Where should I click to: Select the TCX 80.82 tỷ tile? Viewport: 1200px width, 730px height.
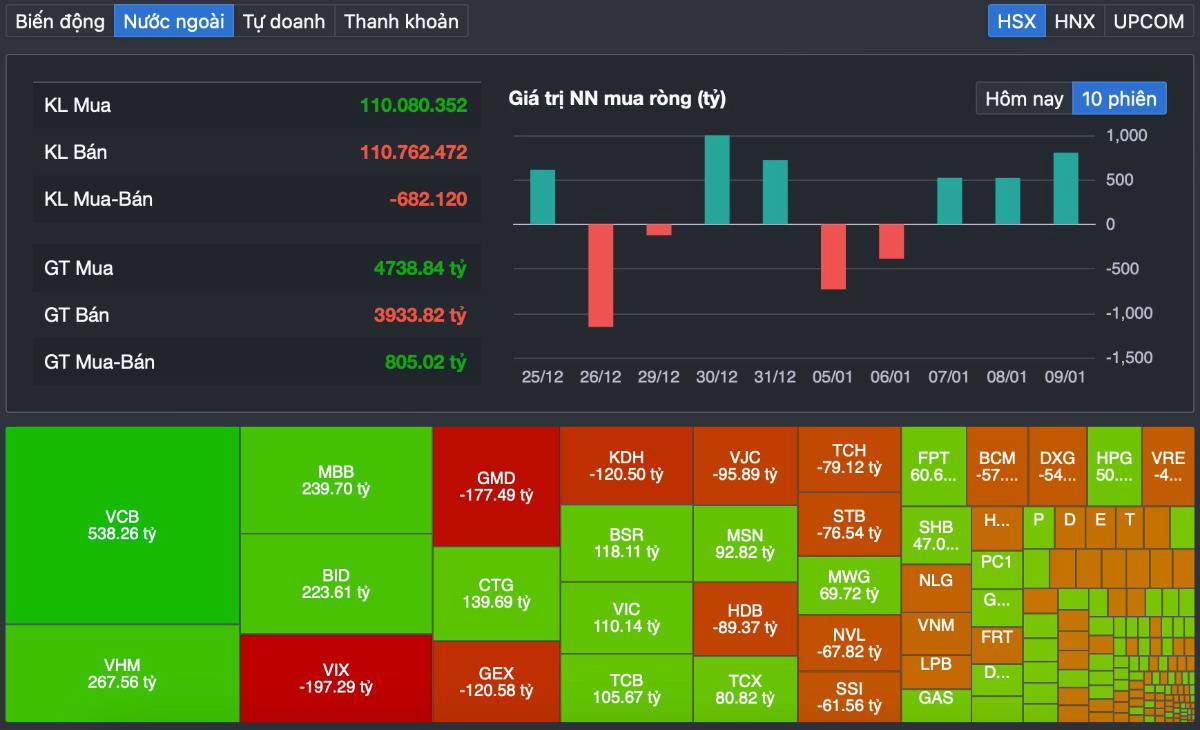745,689
